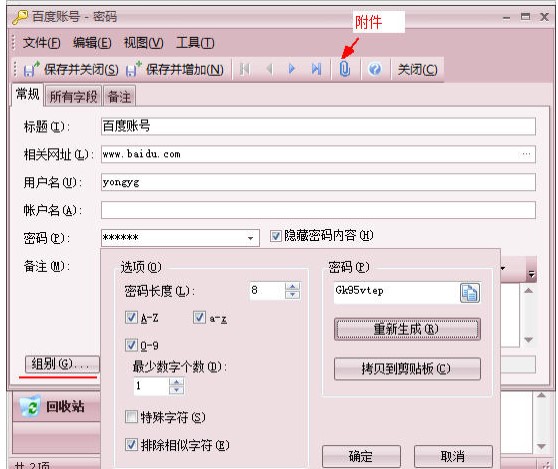Toggle the a-z lowercase checkbox

tap(199, 317)
